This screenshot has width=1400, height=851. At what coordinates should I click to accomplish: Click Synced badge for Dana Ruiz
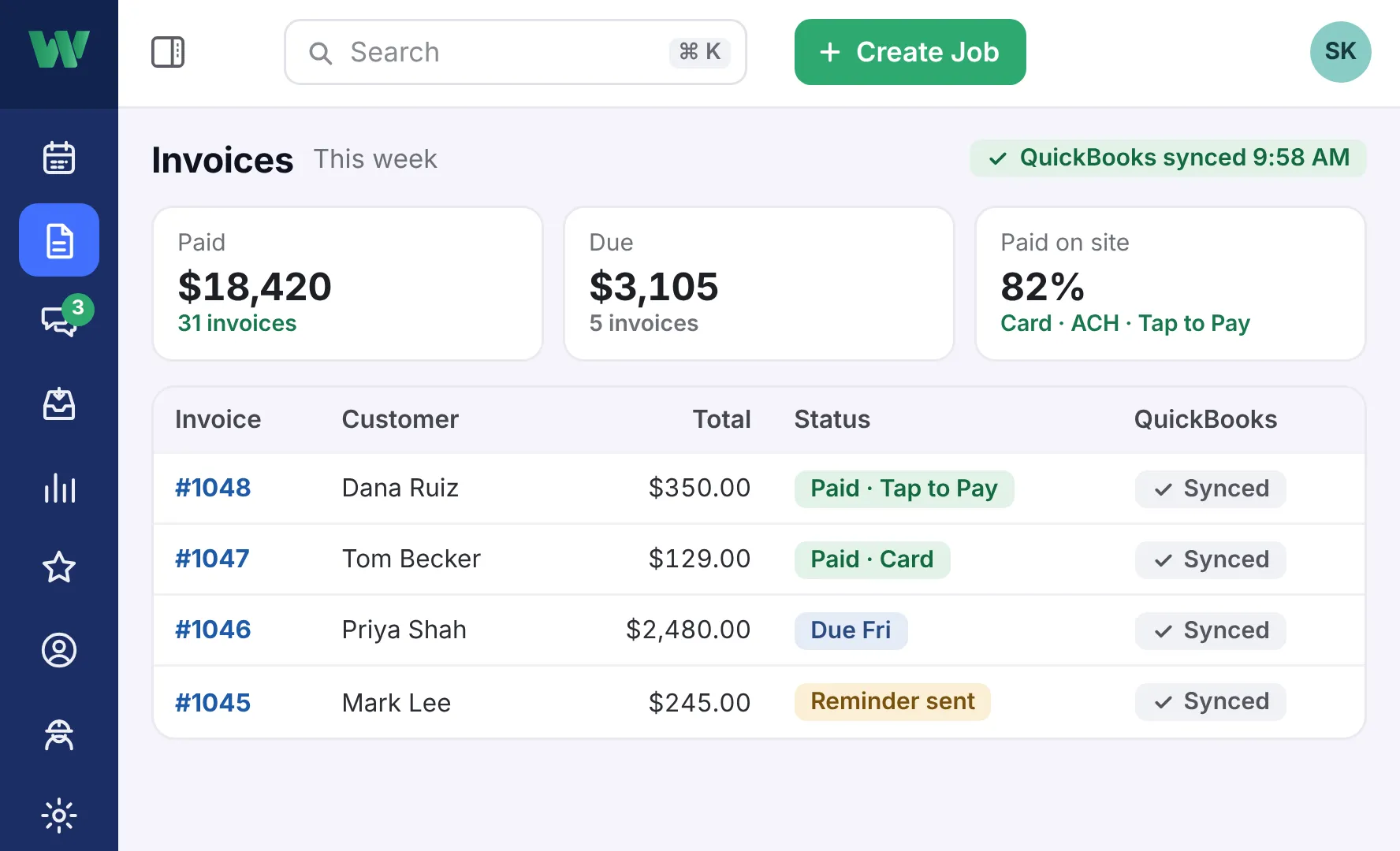(x=1210, y=489)
